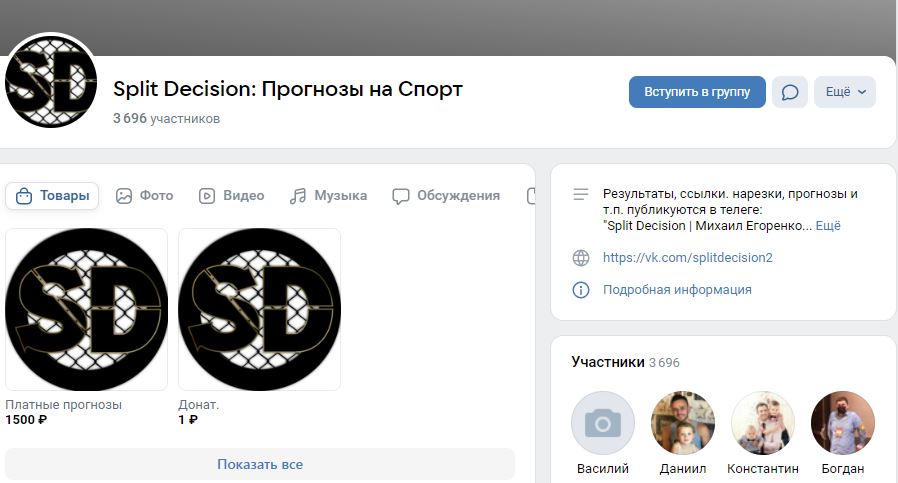
Task: Click the name Константин
Action: tap(763, 469)
